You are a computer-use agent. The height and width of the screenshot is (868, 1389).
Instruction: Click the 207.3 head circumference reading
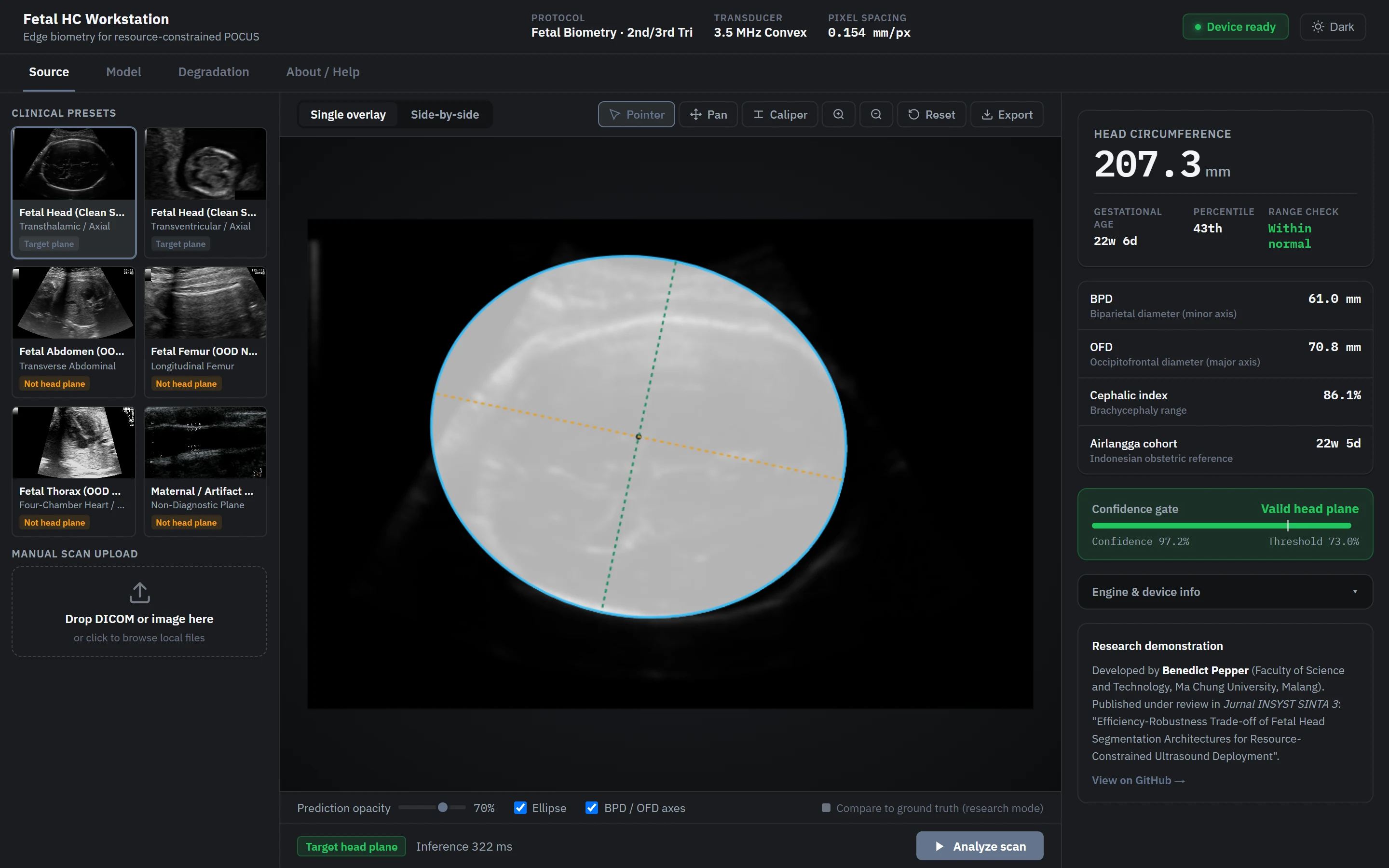tap(1147, 164)
